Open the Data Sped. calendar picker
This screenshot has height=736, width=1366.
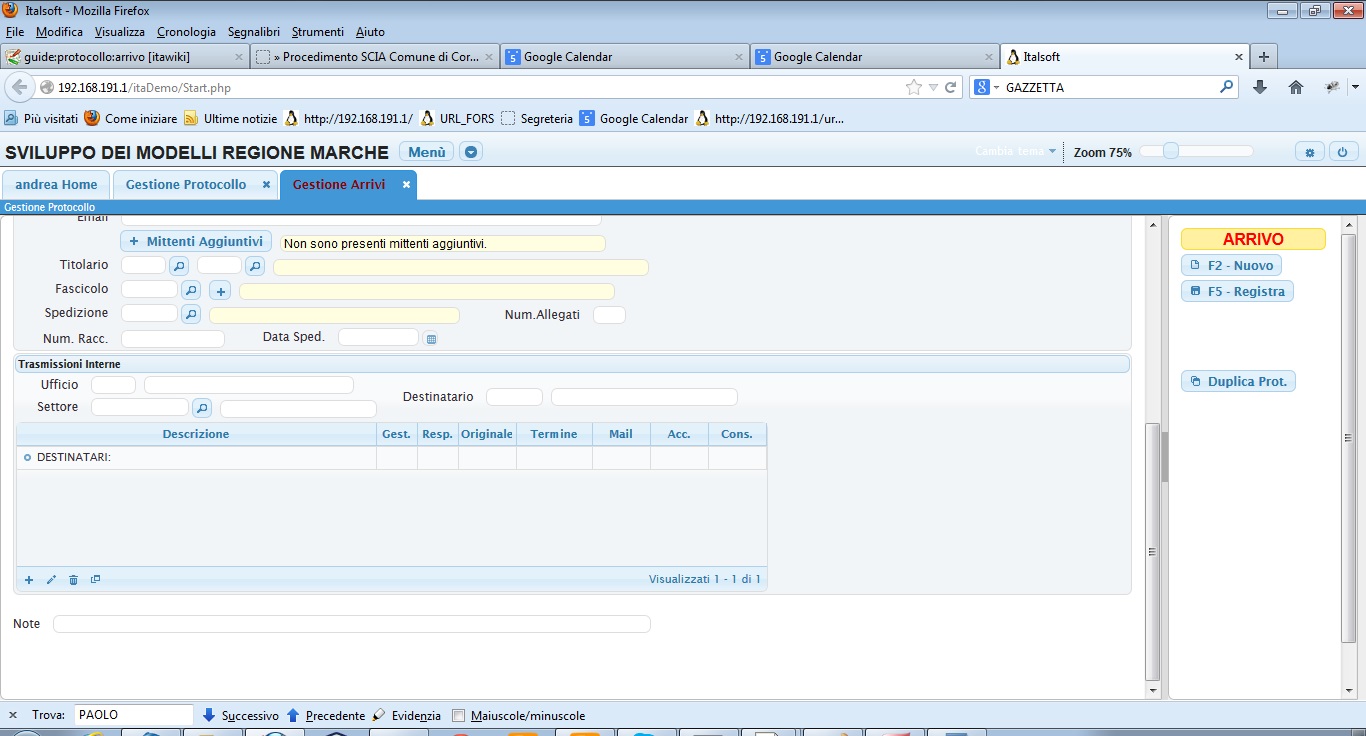click(x=431, y=339)
